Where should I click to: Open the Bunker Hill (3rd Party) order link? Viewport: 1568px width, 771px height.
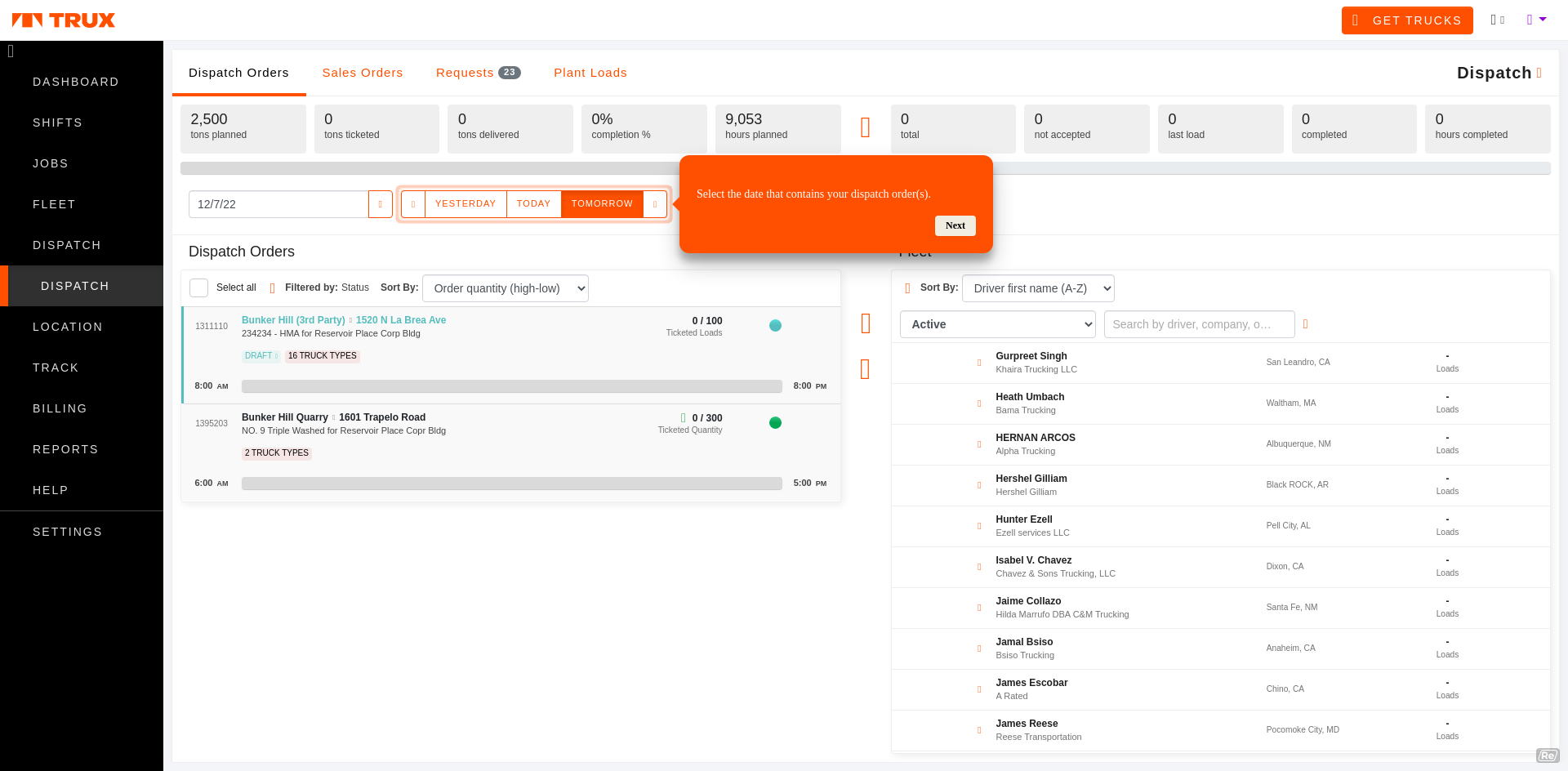click(x=292, y=319)
